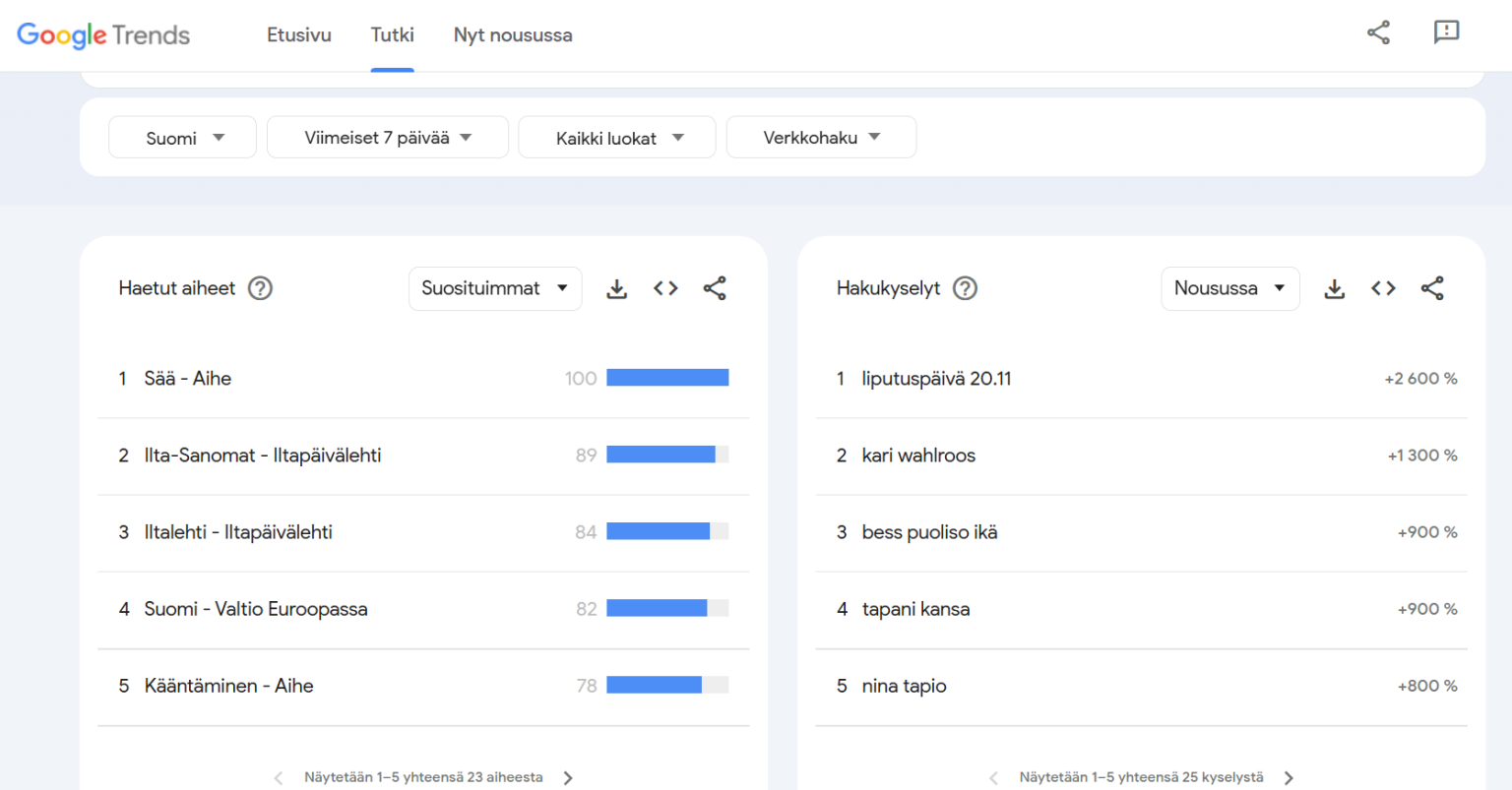Go to the Etusivu tab
The height and width of the screenshot is (790, 1512).
pos(299,35)
